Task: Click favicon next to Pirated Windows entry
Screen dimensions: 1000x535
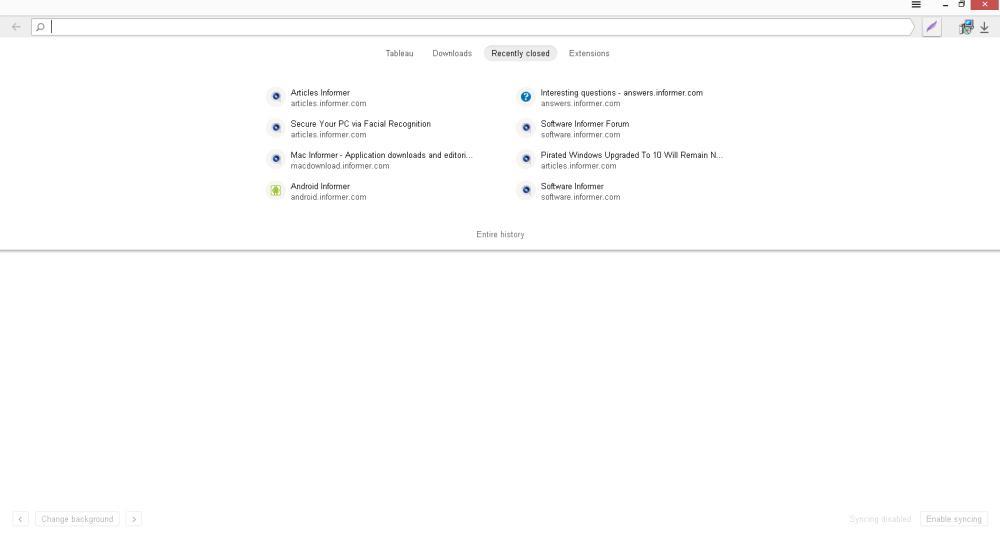Action: 526,159
